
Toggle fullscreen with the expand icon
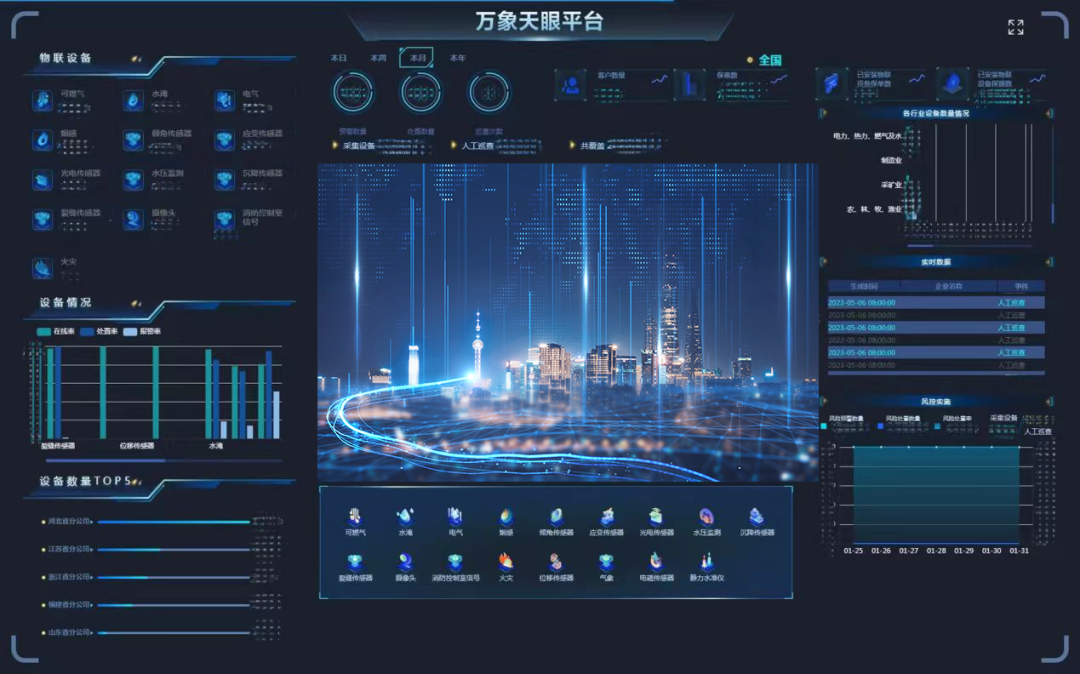click(1015, 27)
